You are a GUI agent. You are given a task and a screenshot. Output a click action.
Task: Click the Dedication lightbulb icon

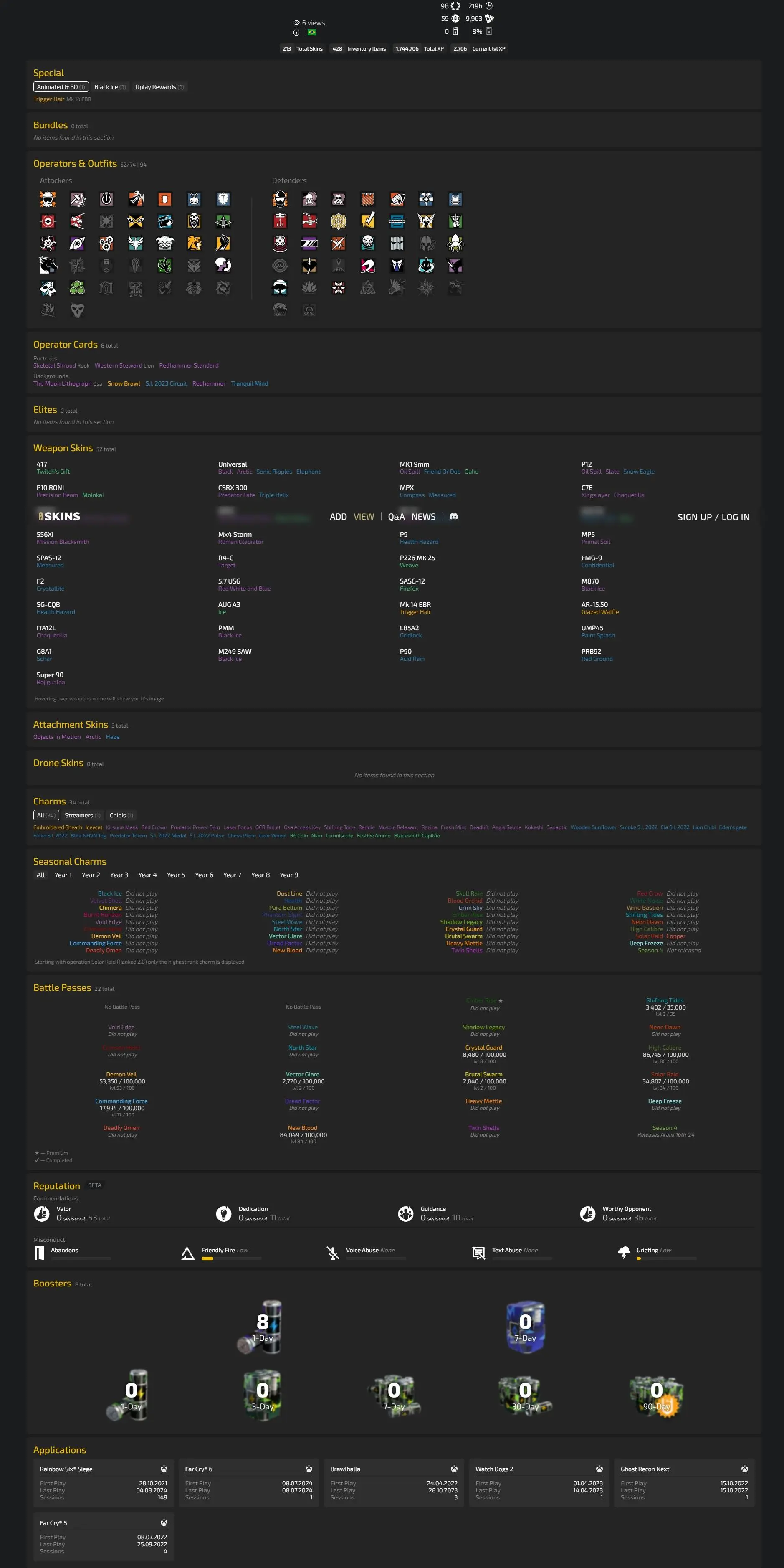point(224,1213)
